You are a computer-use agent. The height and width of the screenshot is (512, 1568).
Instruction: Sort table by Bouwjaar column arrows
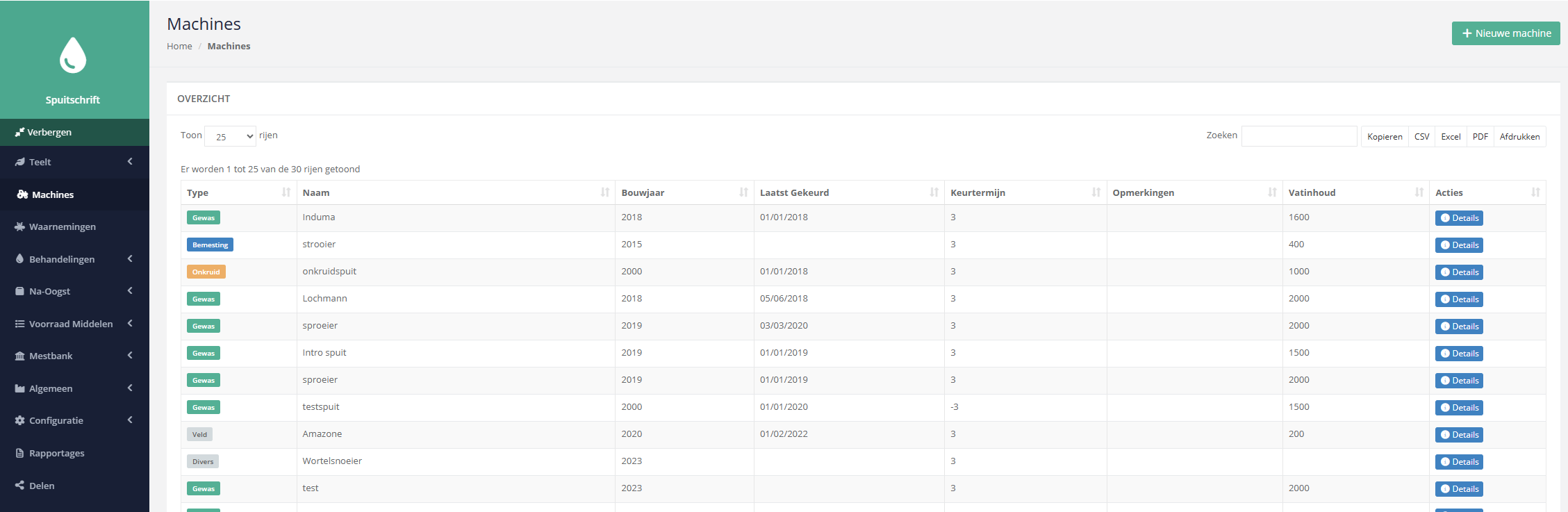click(x=744, y=192)
